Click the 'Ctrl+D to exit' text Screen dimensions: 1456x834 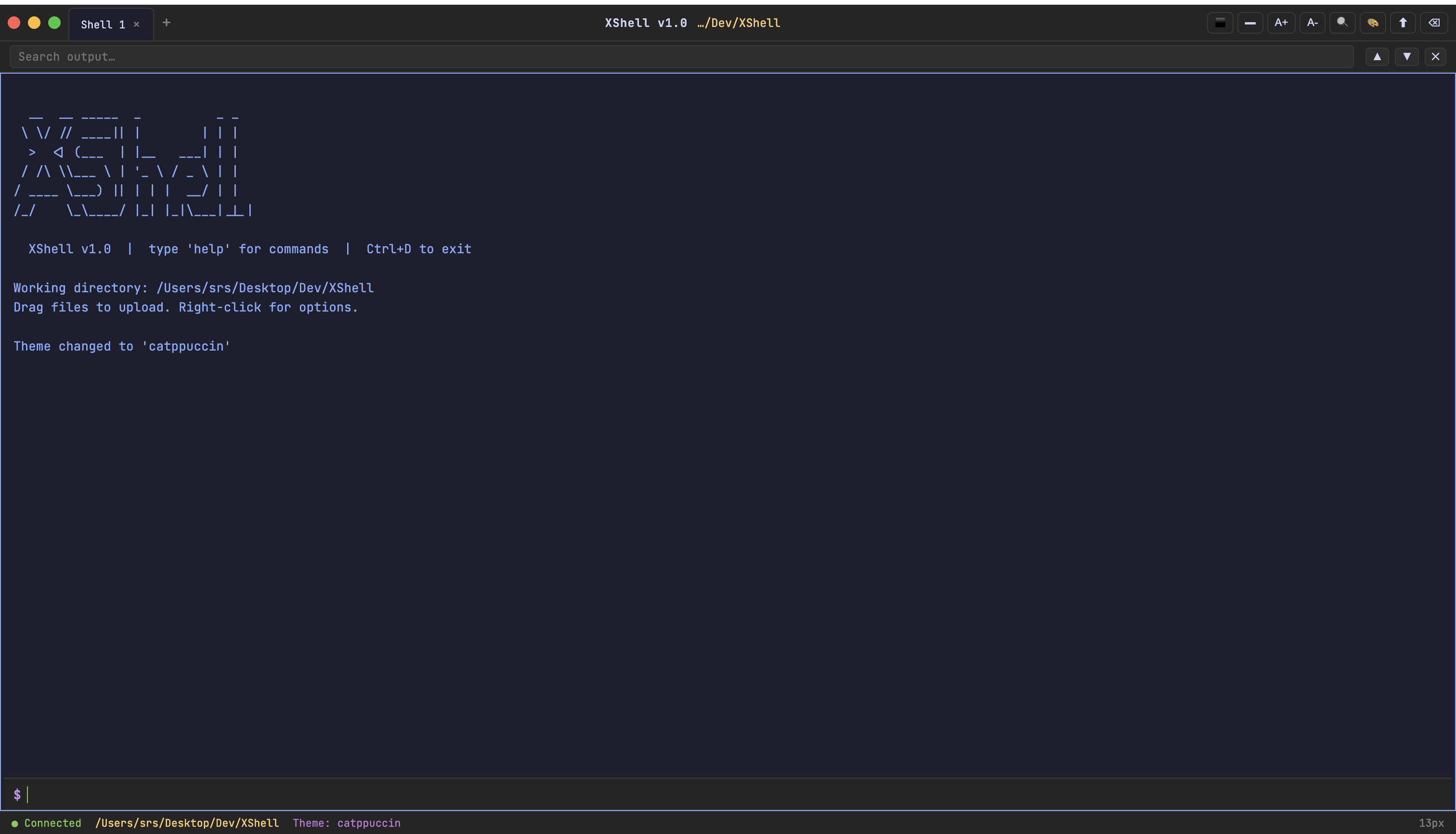coord(419,249)
